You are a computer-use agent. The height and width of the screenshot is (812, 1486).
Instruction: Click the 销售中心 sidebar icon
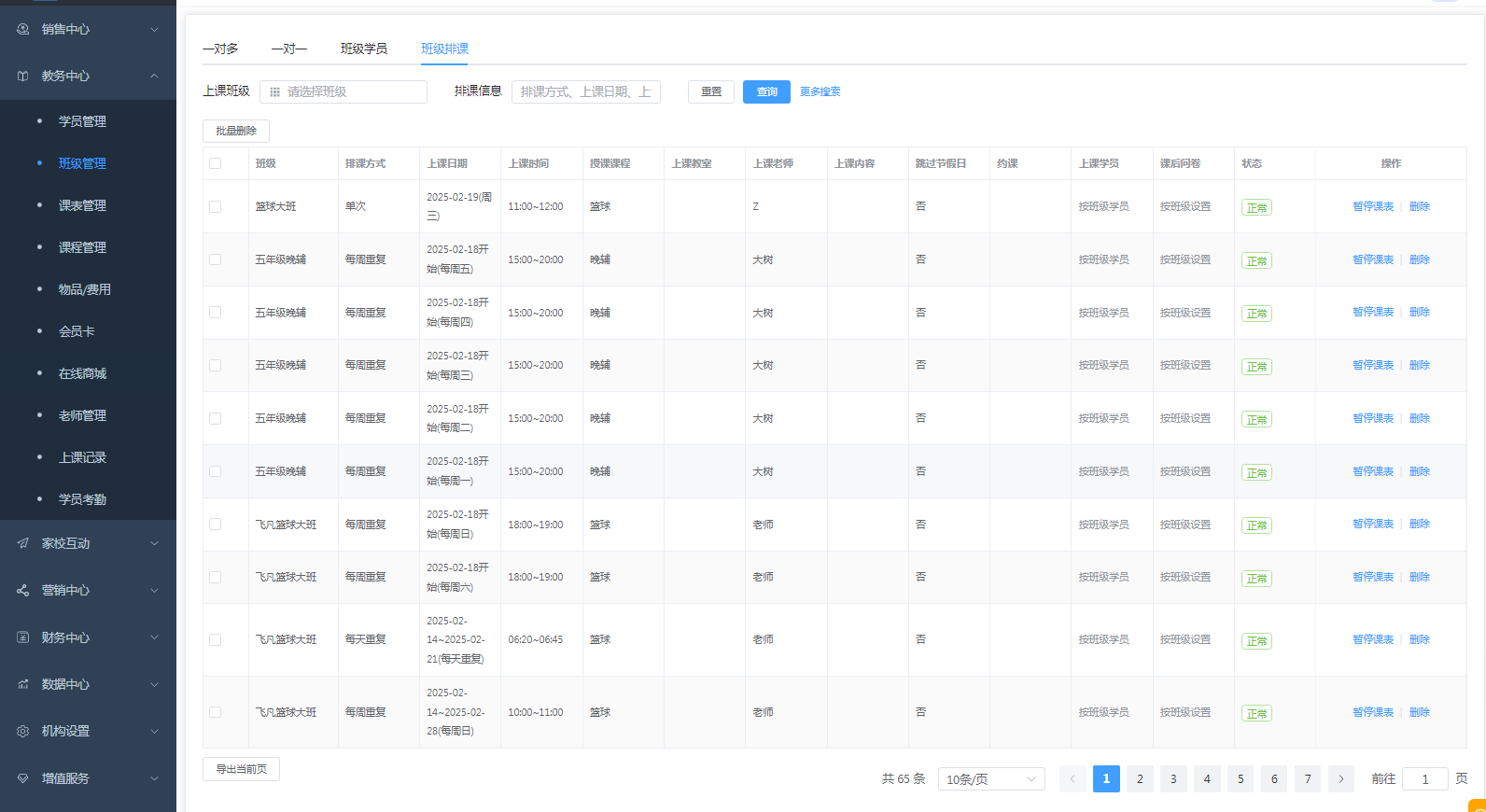pos(23,29)
